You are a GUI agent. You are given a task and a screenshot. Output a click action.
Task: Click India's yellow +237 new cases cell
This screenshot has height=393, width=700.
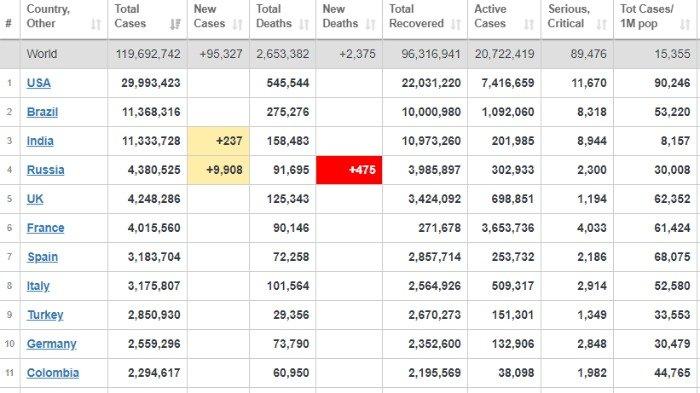pyautogui.click(x=218, y=141)
